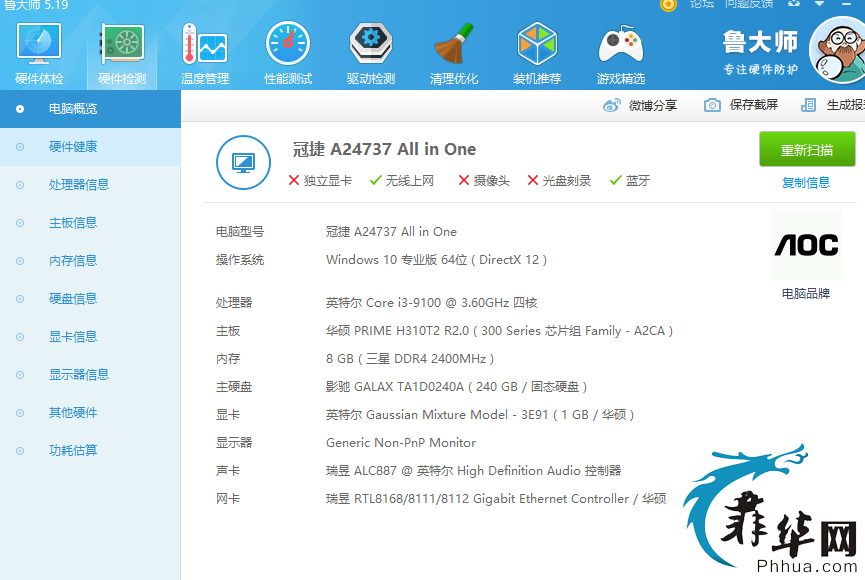Click the 光盘刻录 status indicator
865x580 pixels.
pos(559,180)
